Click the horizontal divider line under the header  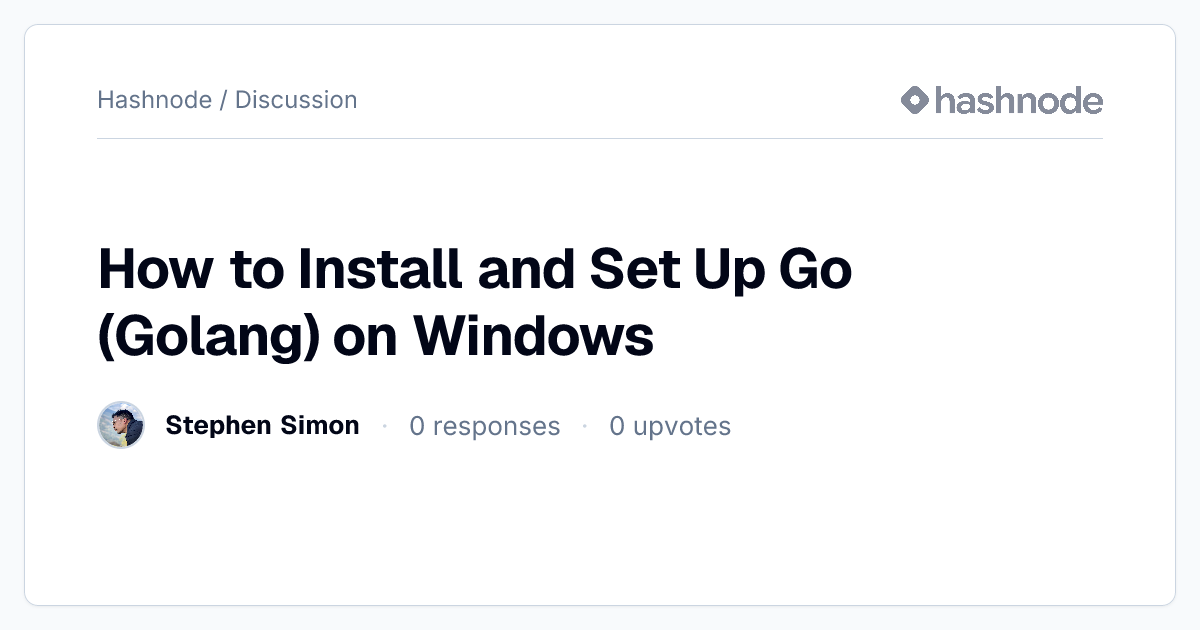point(600,138)
